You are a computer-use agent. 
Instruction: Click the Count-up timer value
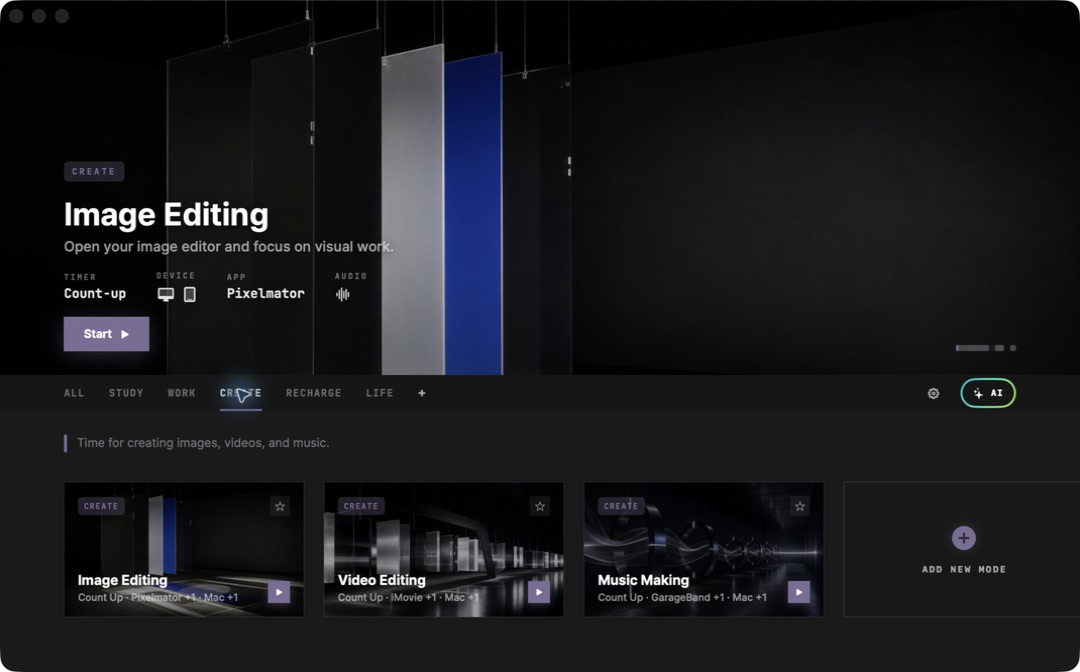pyautogui.click(x=95, y=293)
